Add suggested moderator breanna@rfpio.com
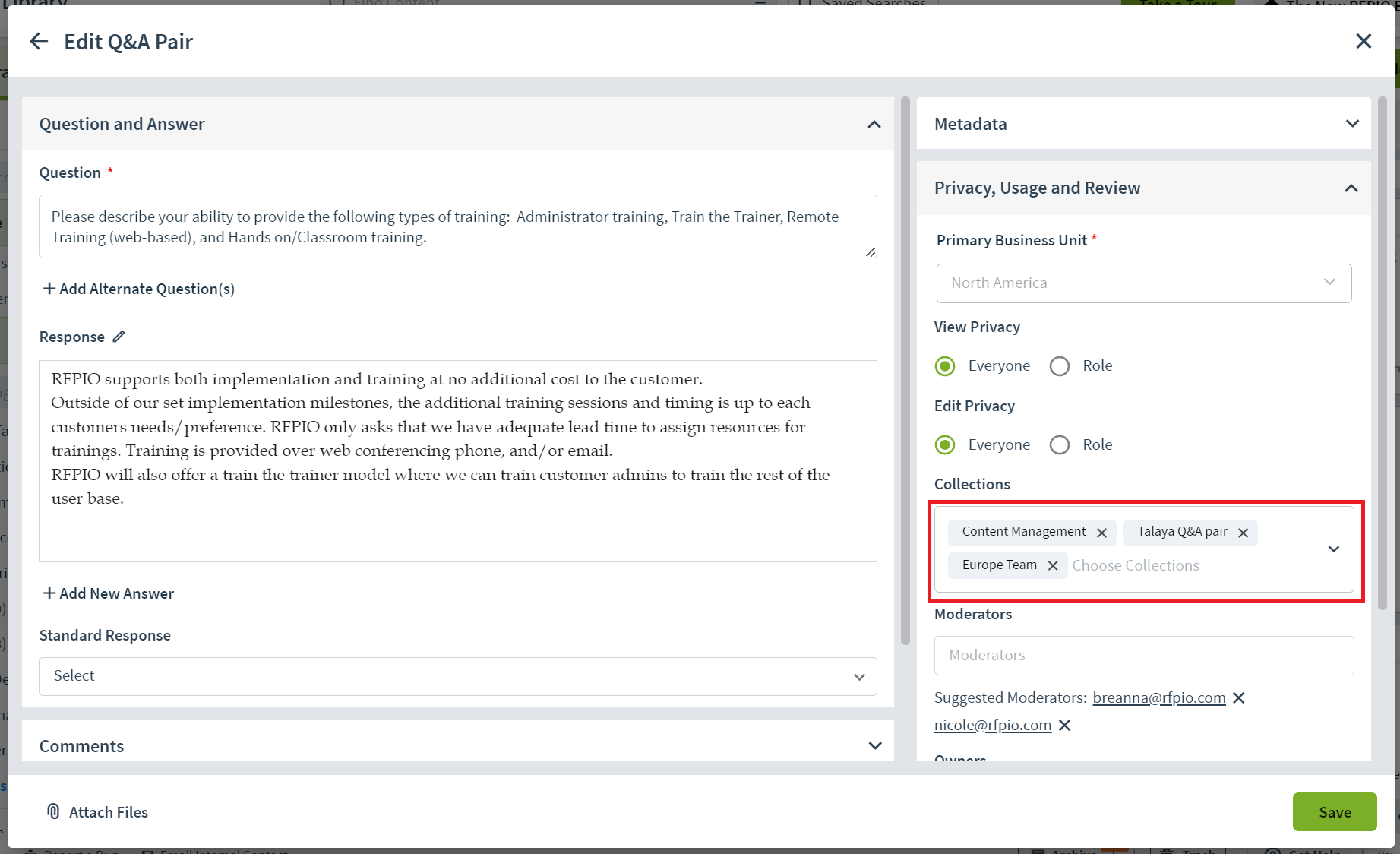 1159,697
